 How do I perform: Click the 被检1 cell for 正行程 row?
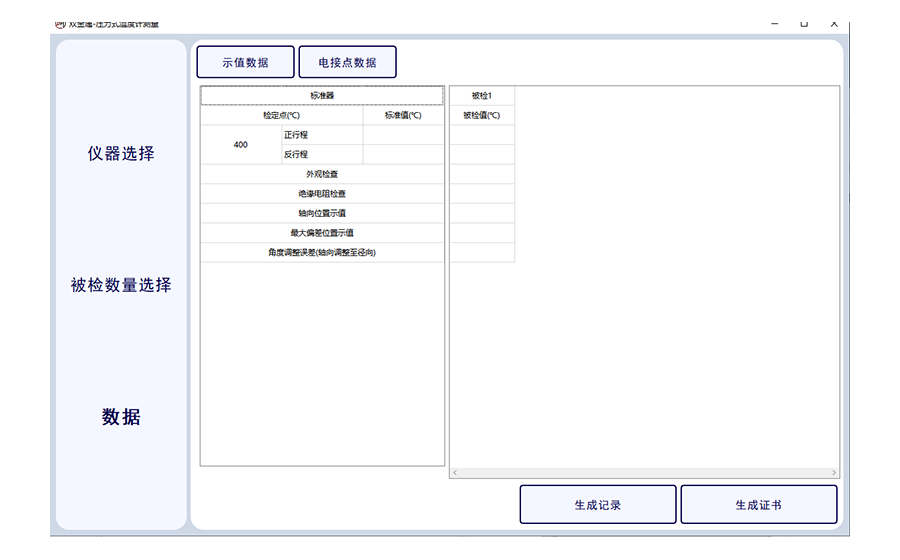(x=482, y=135)
